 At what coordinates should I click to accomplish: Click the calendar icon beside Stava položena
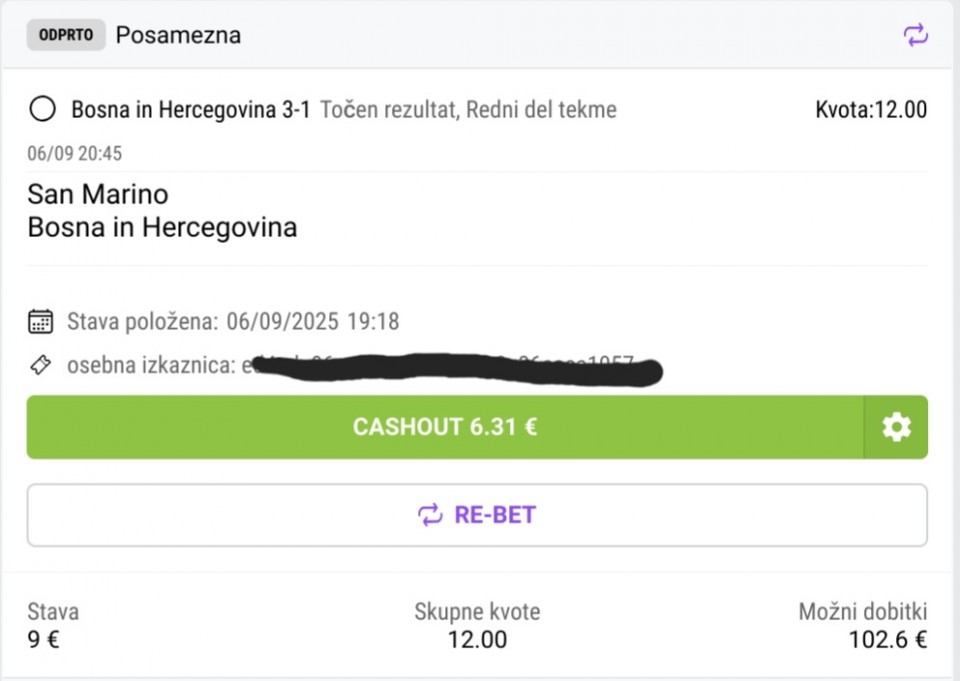pyautogui.click(x=40, y=321)
